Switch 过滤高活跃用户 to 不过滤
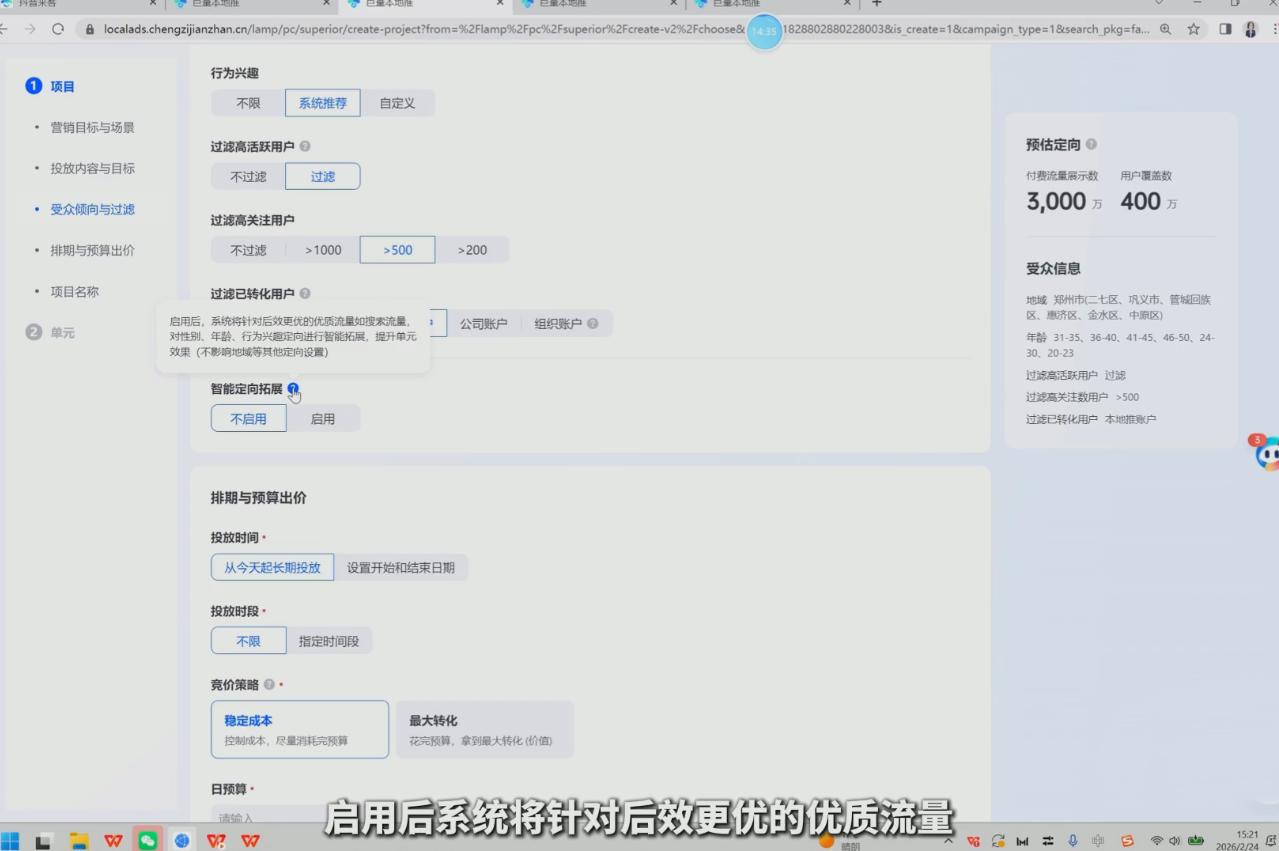 [247, 176]
